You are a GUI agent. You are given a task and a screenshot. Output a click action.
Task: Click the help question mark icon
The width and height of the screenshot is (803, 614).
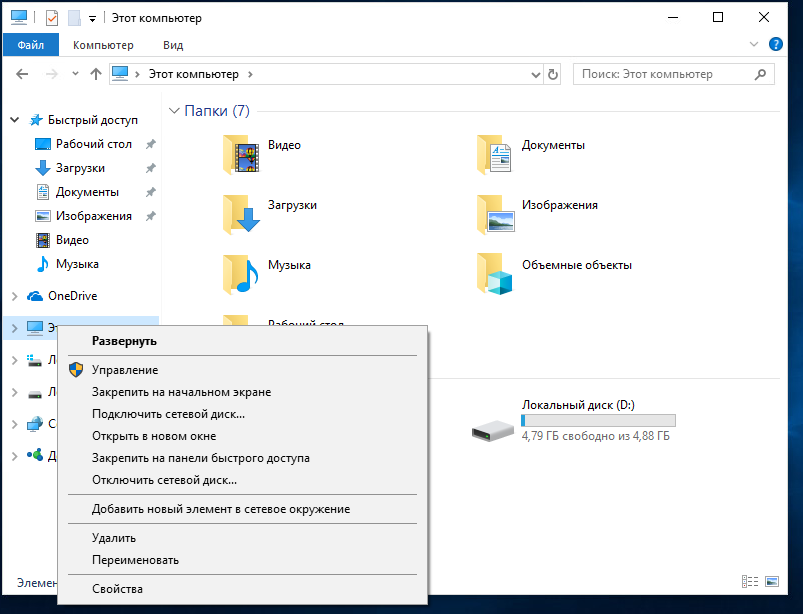(x=776, y=45)
